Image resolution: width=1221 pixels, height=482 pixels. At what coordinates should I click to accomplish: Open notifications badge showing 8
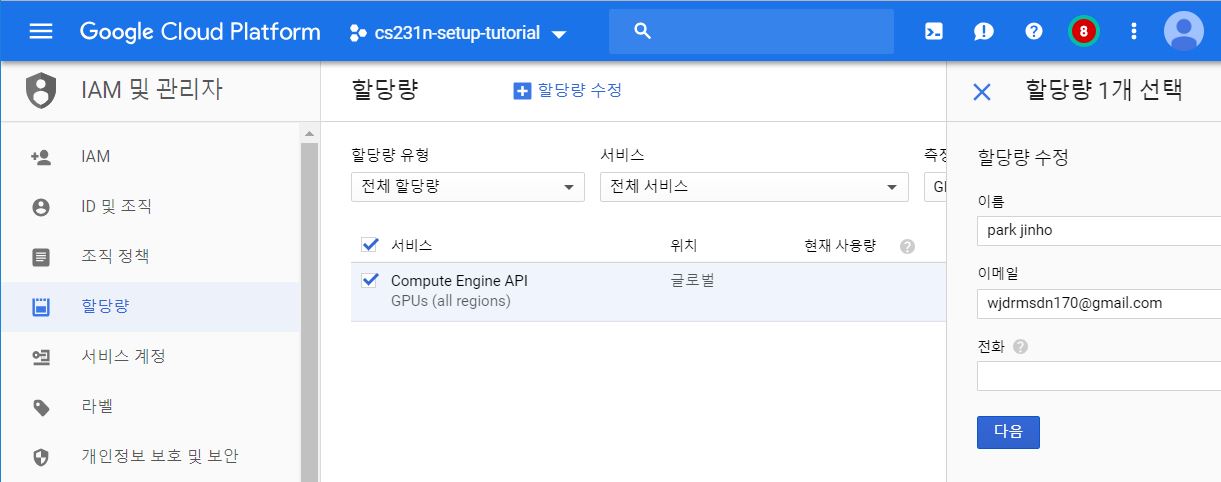pyautogui.click(x=1083, y=31)
